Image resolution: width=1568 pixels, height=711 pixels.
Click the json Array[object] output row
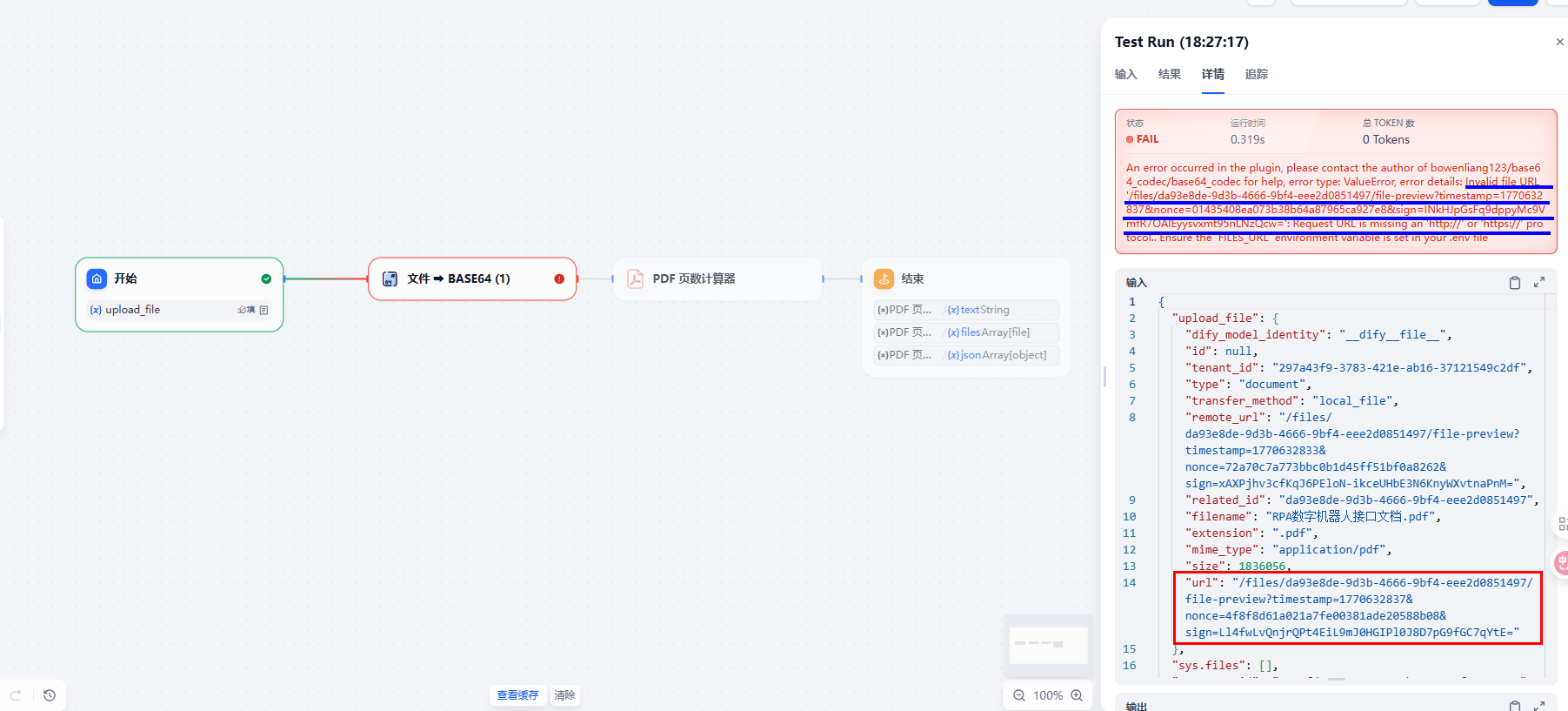click(966, 355)
